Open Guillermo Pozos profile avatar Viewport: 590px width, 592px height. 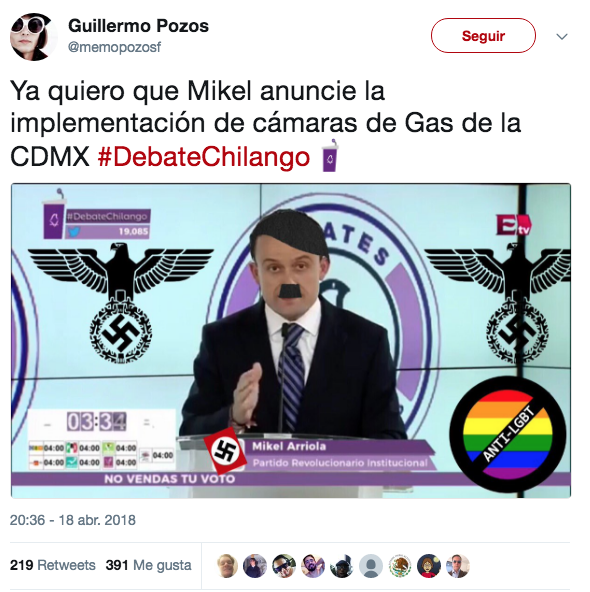coord(34,37)
